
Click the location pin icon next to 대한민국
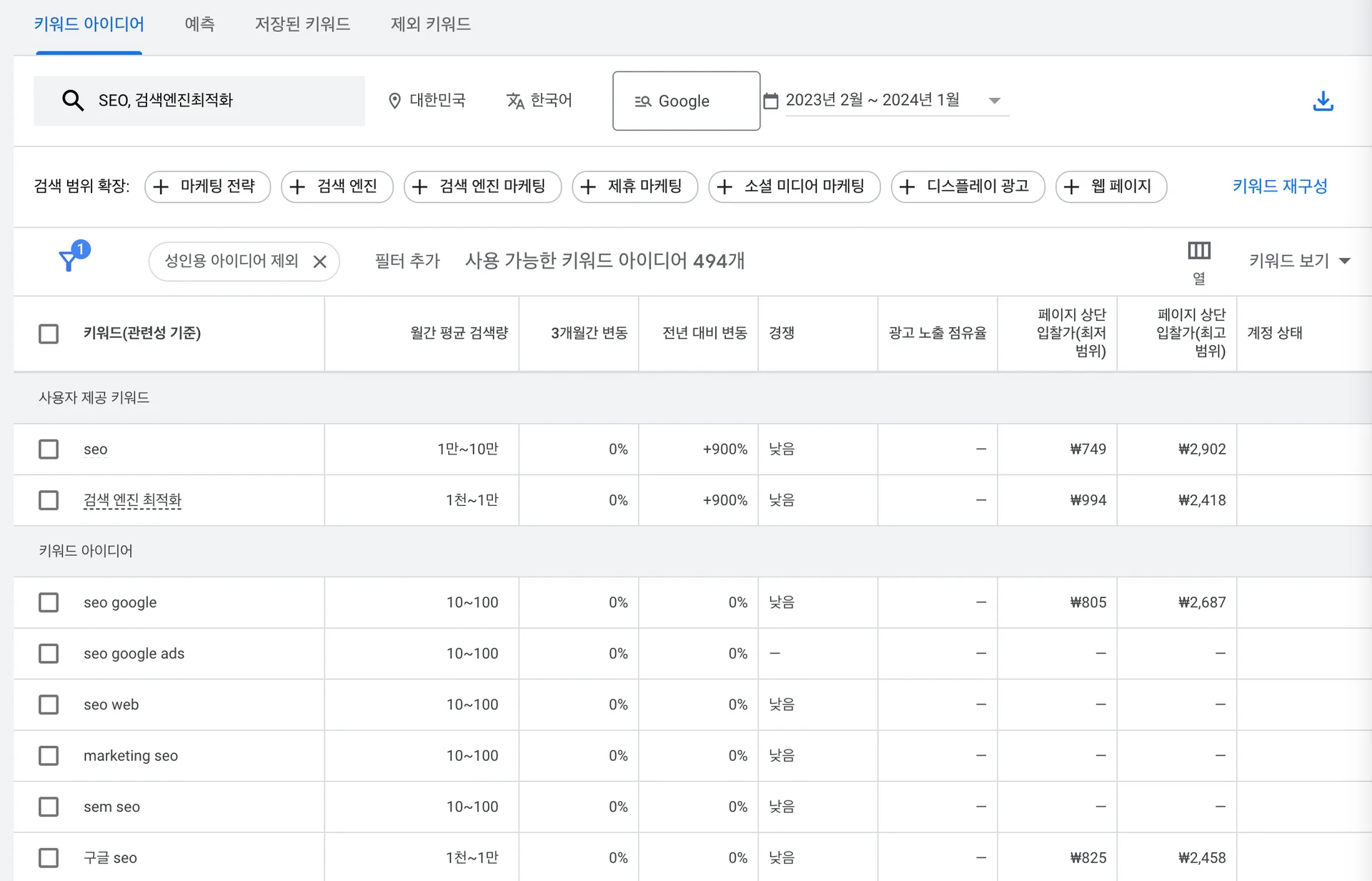(x=394, y=100)
